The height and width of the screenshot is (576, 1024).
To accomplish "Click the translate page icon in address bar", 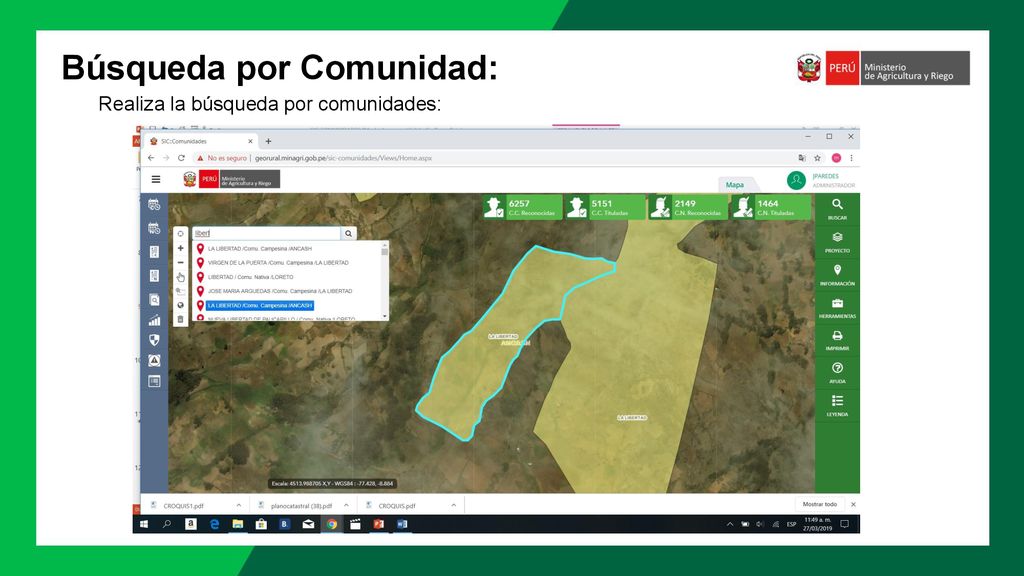I will 802,158.
